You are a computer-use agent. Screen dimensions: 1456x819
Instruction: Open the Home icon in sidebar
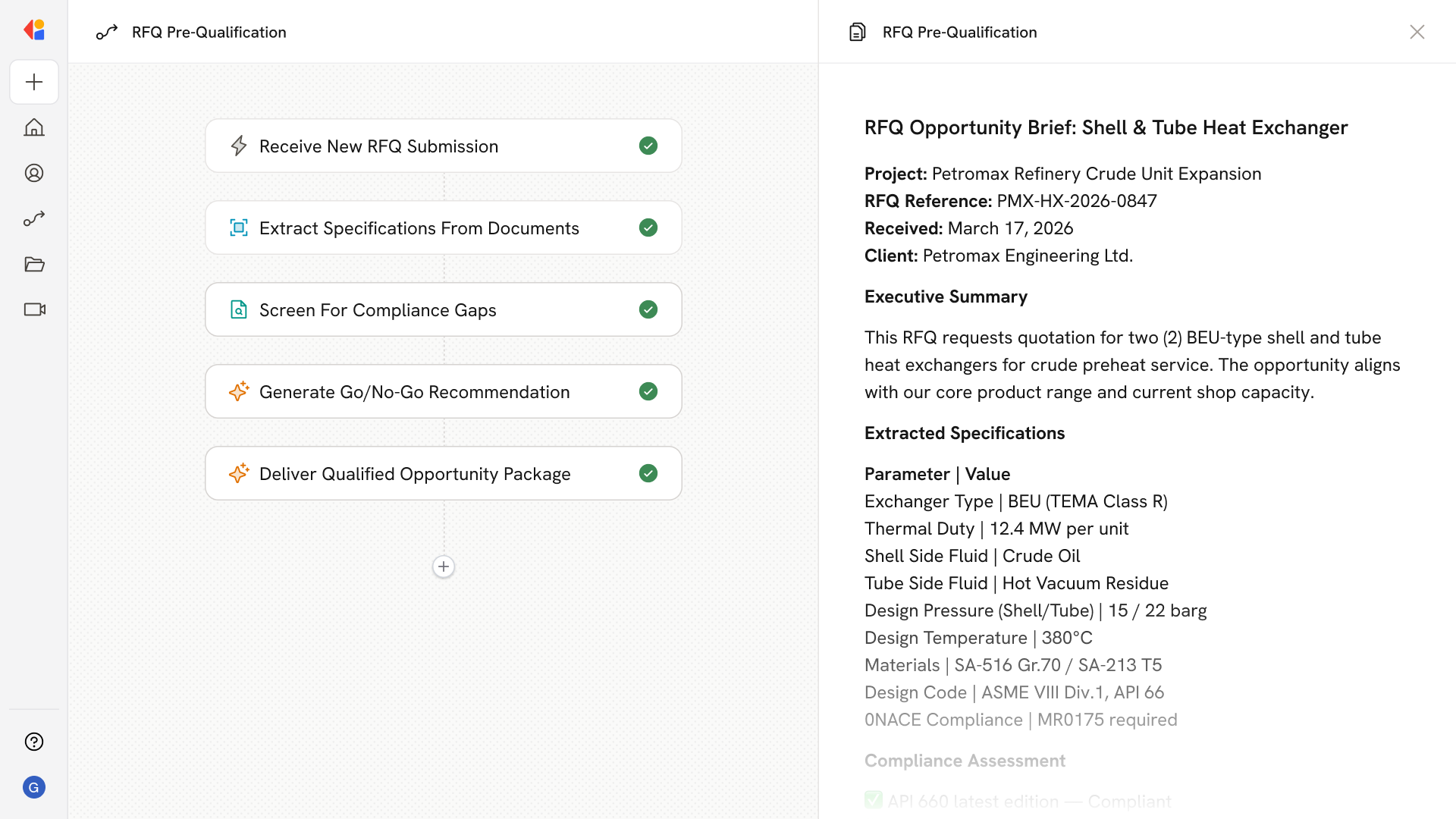[34, 127]
